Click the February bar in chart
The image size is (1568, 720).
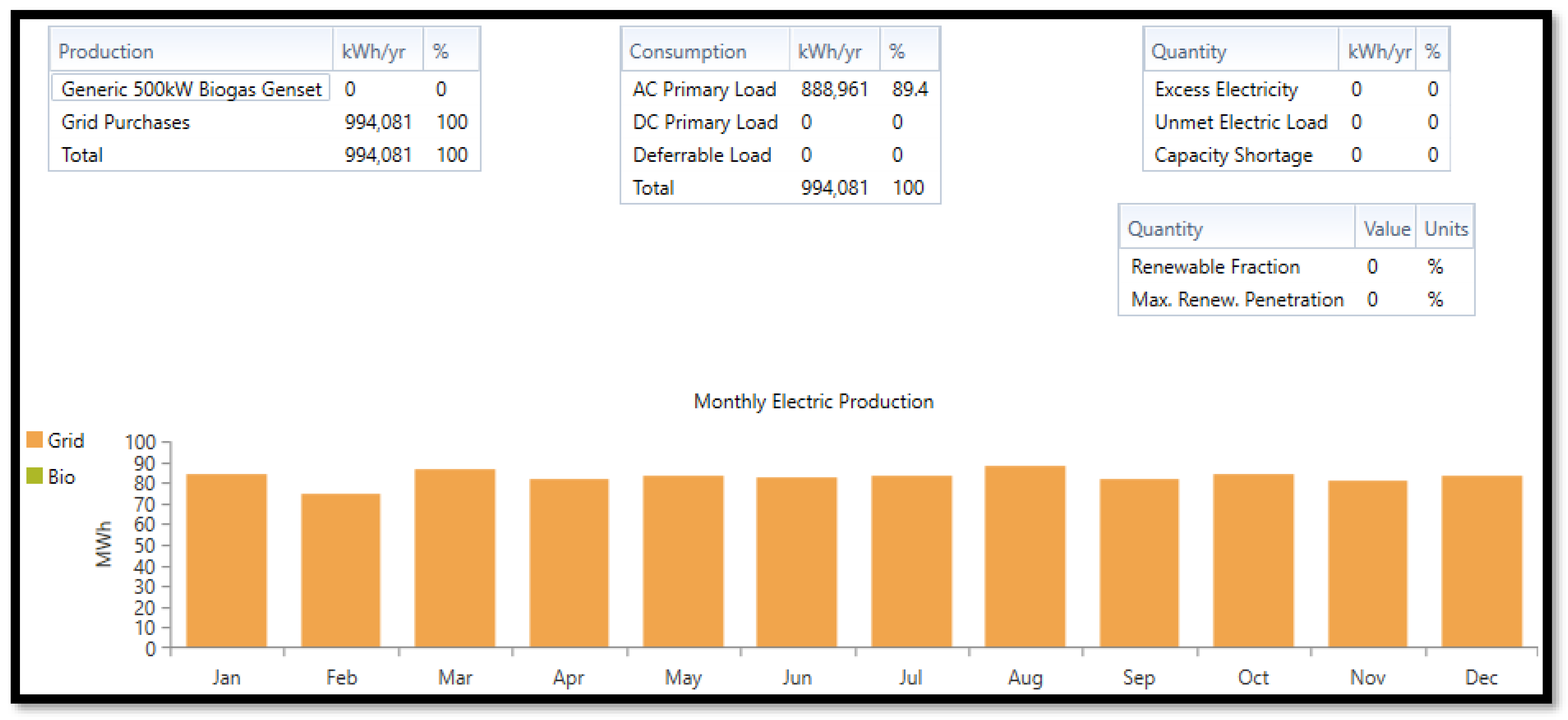341,570
